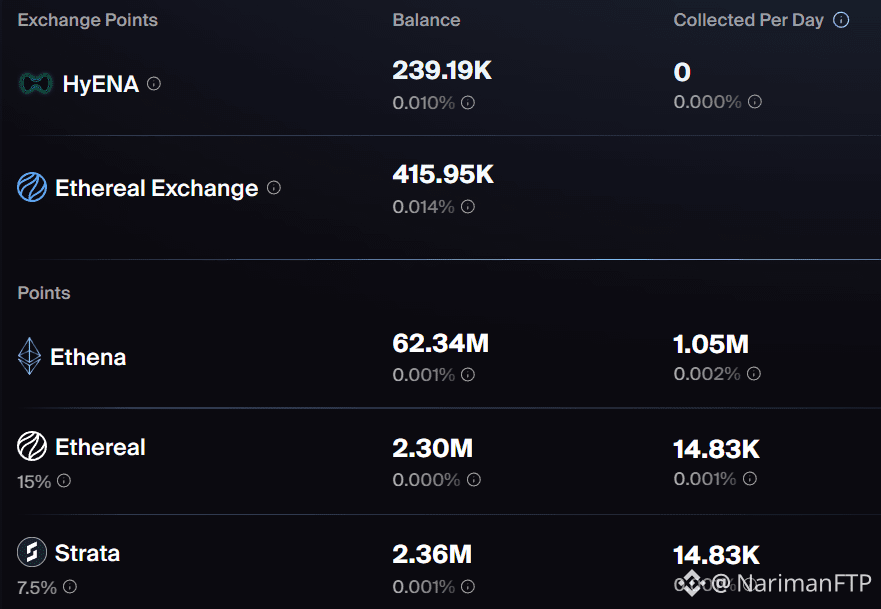The width and height of the screenshot is (881, 609).
Task: Click the 15% label under Ethereal
Action: (x=34, y=482)
